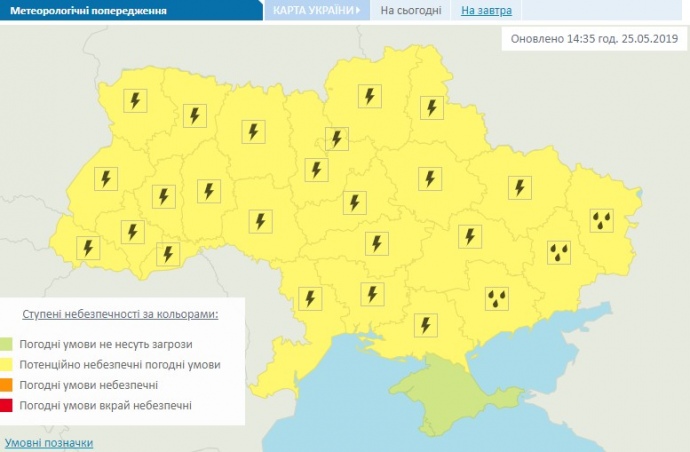Screen dimensions: 690x452
Task: Select the rain drops icon over Donetsk region
Action: [x=559, y=252]
